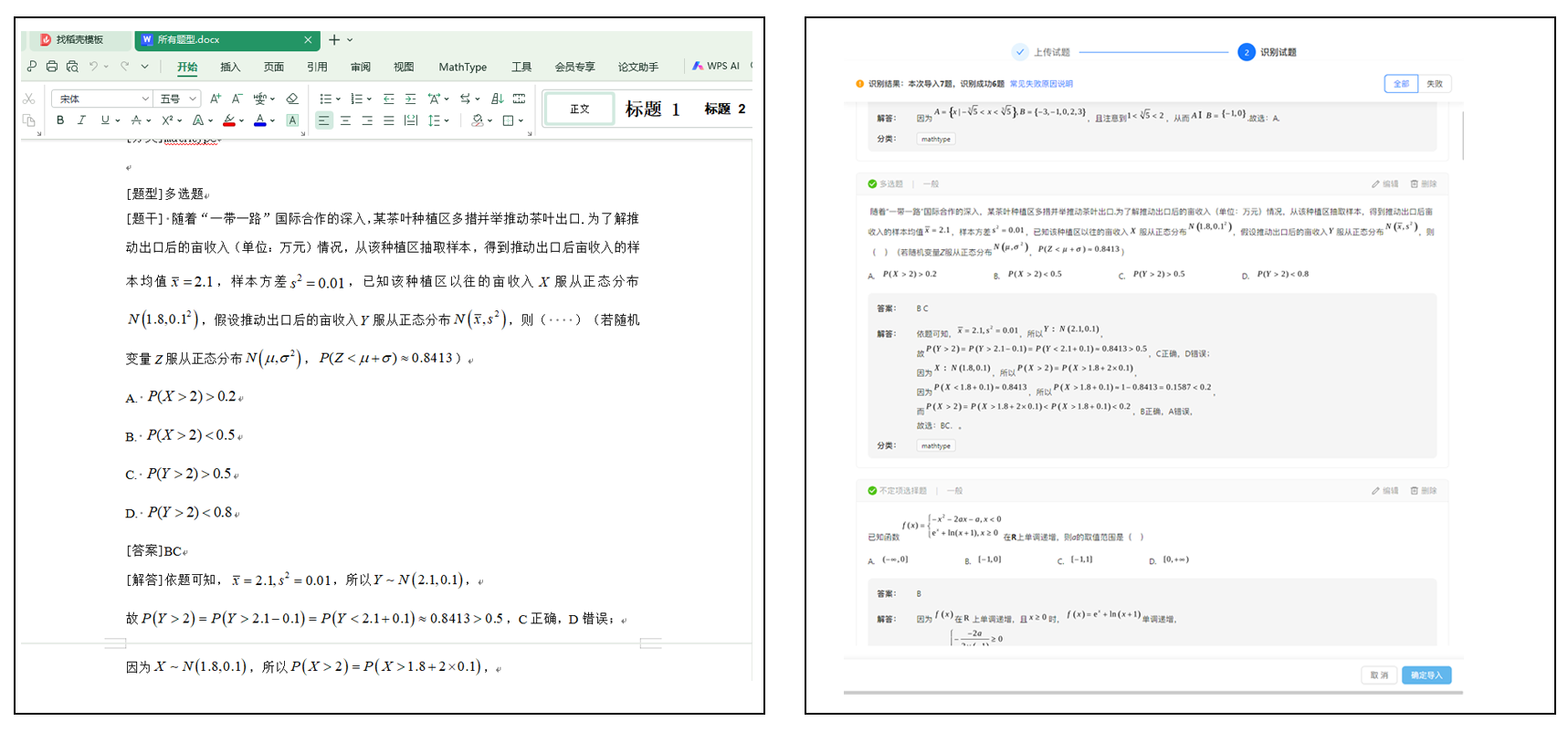
Task: Click 编辑 on the 多选题 question card
Action: (1385, 184)
